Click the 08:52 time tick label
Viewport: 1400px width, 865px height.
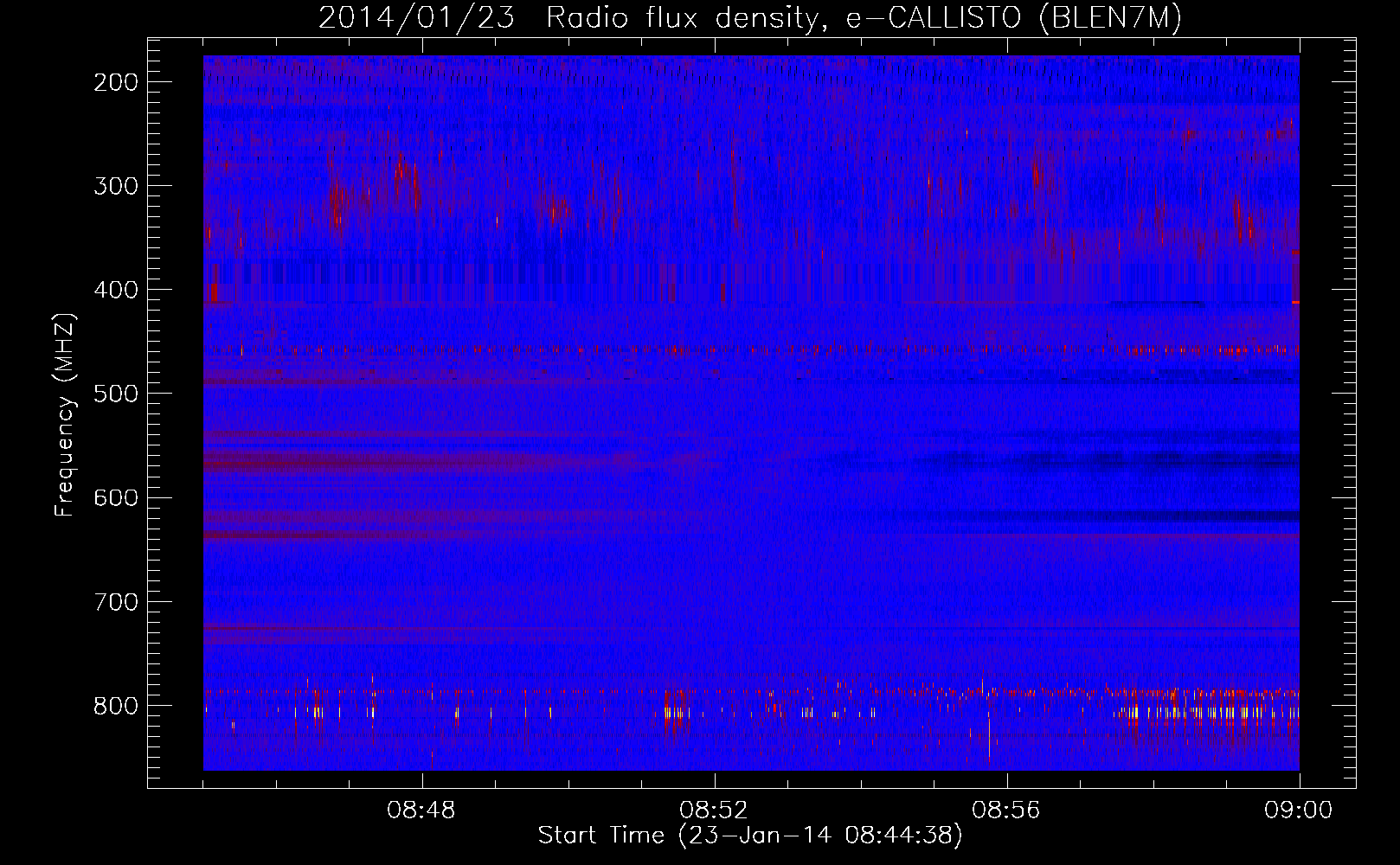(x=714, y=811)
